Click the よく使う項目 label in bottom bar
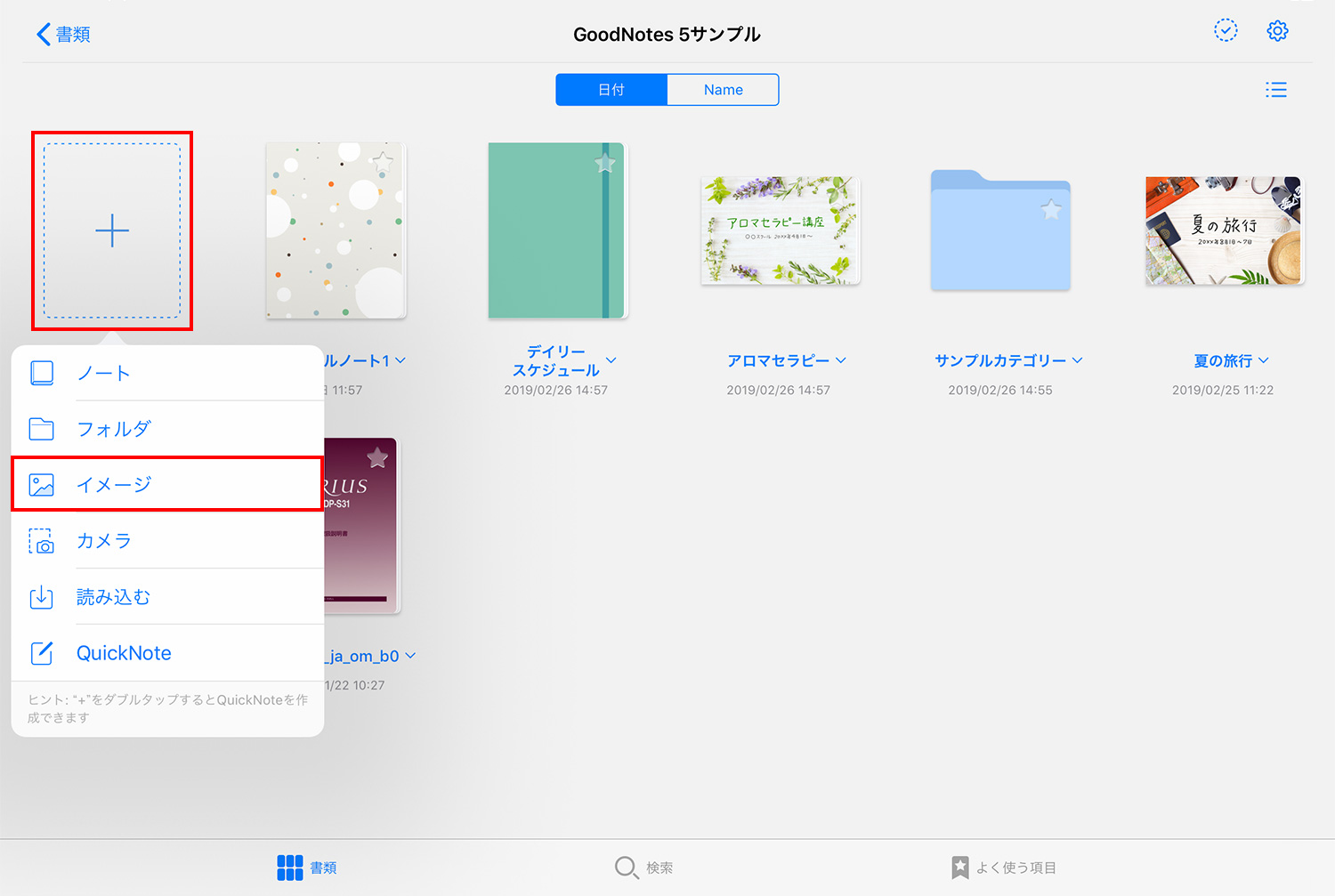 (x=1016, y=868)
